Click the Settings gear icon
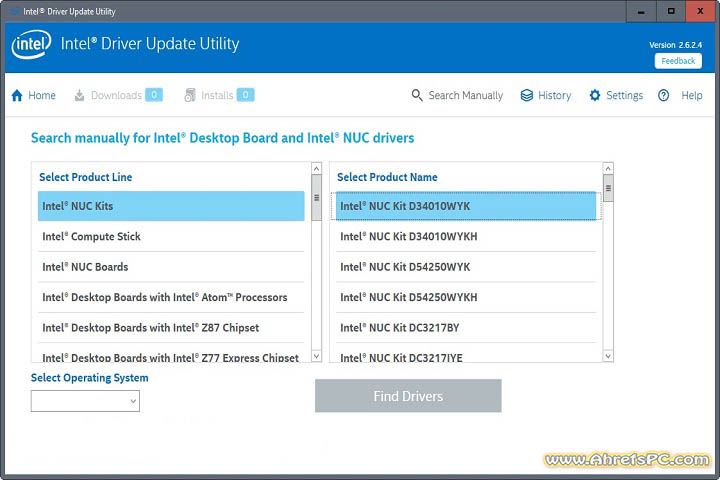The image size is (720, 480). [595, 95]
